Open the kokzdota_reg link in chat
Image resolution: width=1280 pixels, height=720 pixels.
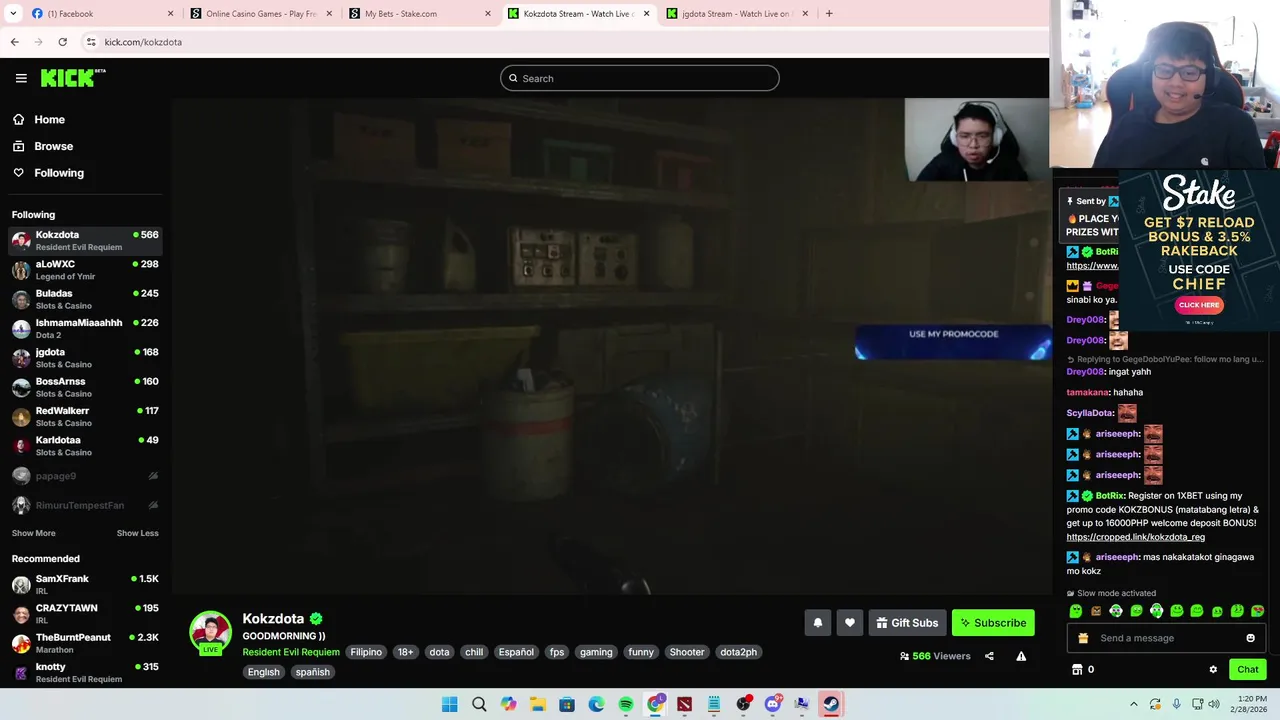click(x=1135, y=537)
